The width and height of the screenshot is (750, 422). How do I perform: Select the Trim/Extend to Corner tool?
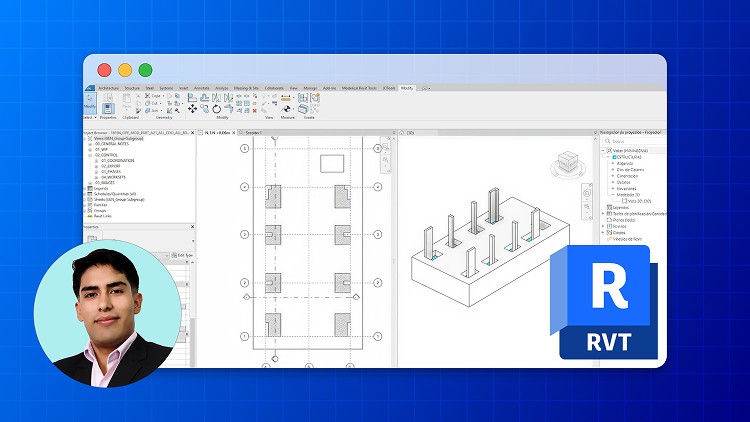229,109
